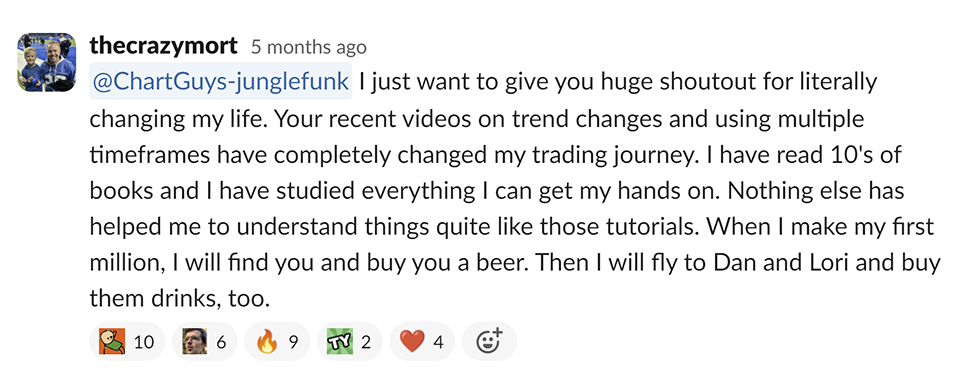This screenshot has width=960, height=390.
Task: Open the thecrazymort username link
Action: tap(163, 46)
